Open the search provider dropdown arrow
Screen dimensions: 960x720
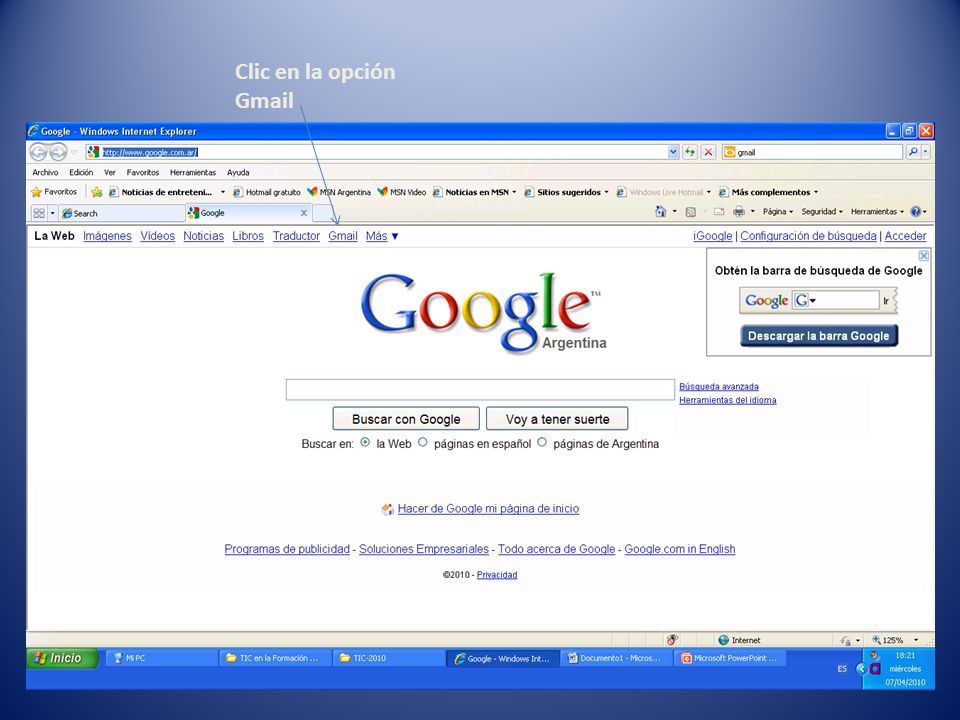pos(926,152)
